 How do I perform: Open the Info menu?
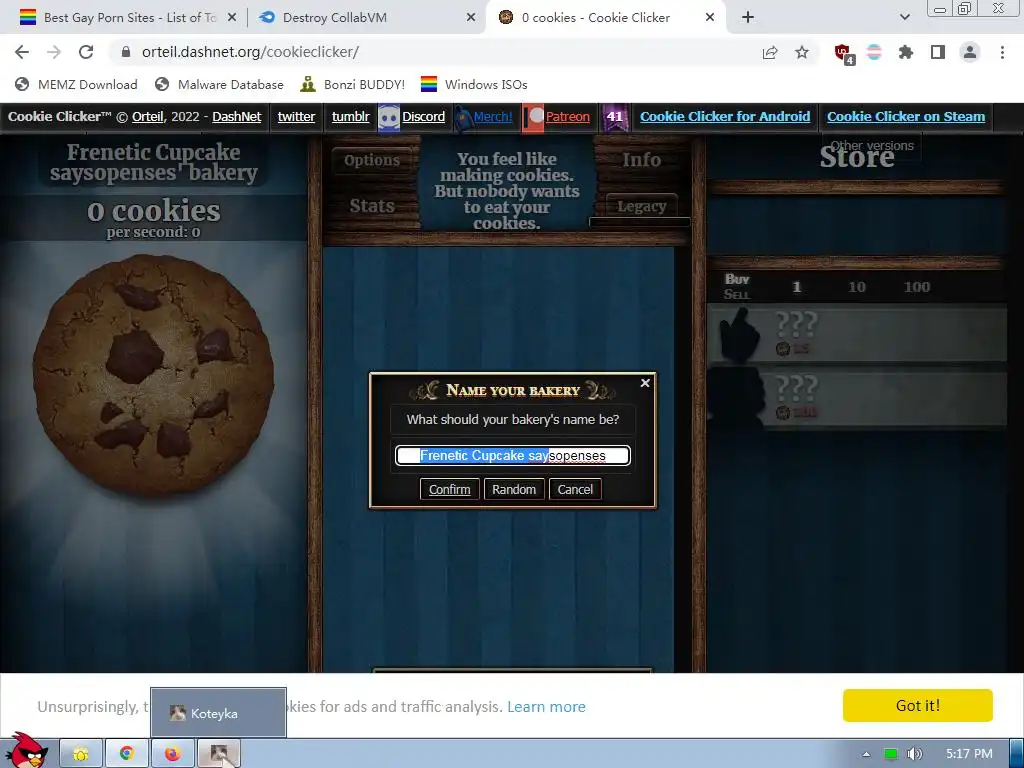pyautogui.click(x=641, y=159)
